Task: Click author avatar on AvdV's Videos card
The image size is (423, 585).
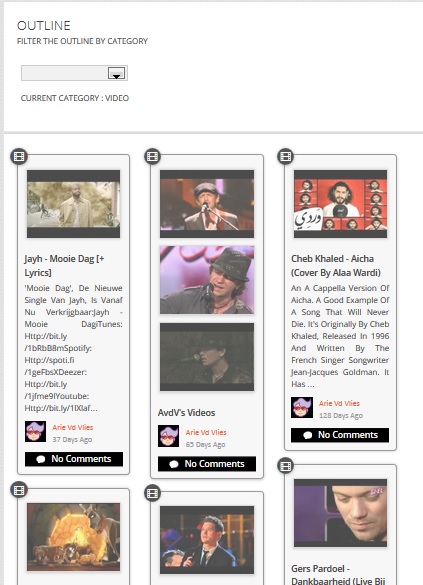Action: [x=168, y=436]
